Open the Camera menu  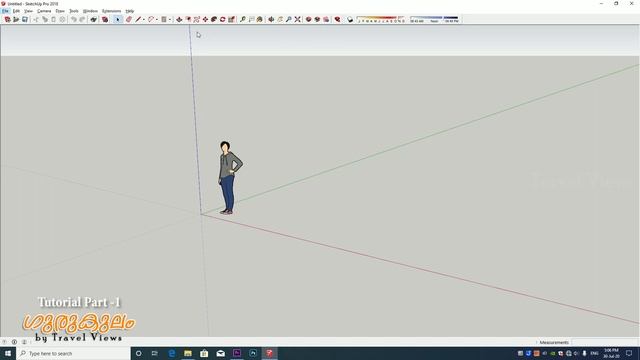point(44,11)
